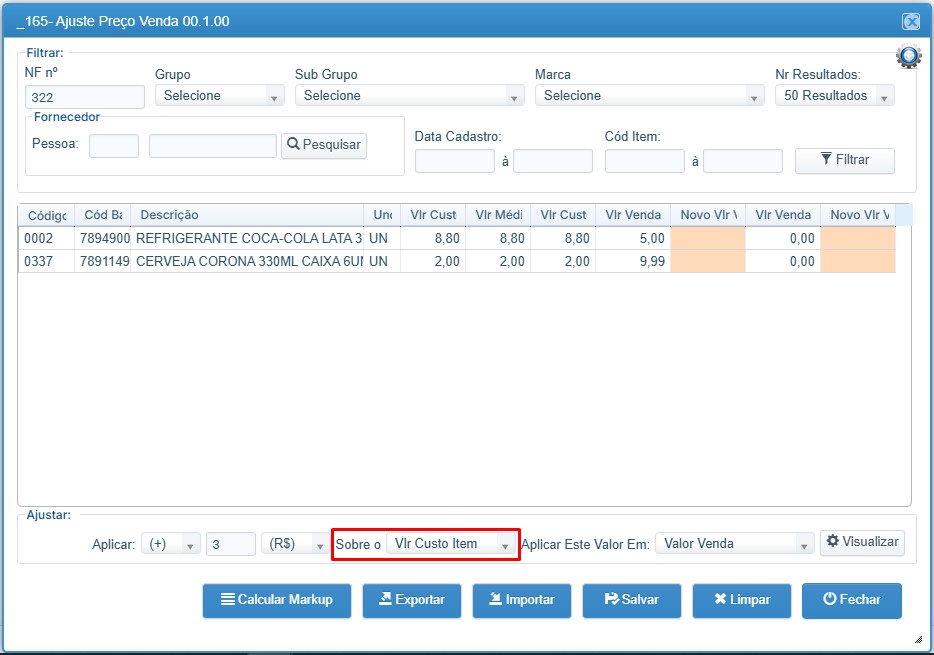Click the NF nº input field
Image resolution: width=934 pixels, height=655 pixels.
click(x=85, y=98)
